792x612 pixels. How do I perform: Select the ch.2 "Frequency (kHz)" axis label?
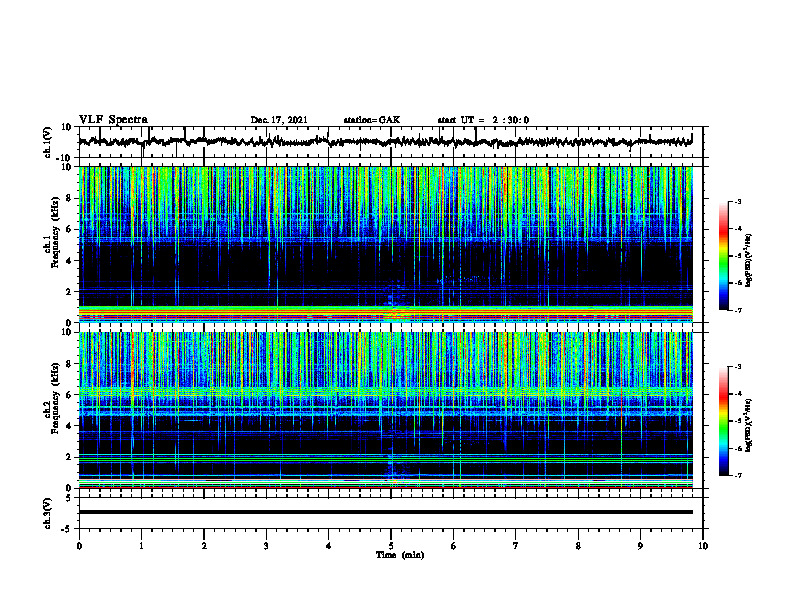tap(55, 398)
